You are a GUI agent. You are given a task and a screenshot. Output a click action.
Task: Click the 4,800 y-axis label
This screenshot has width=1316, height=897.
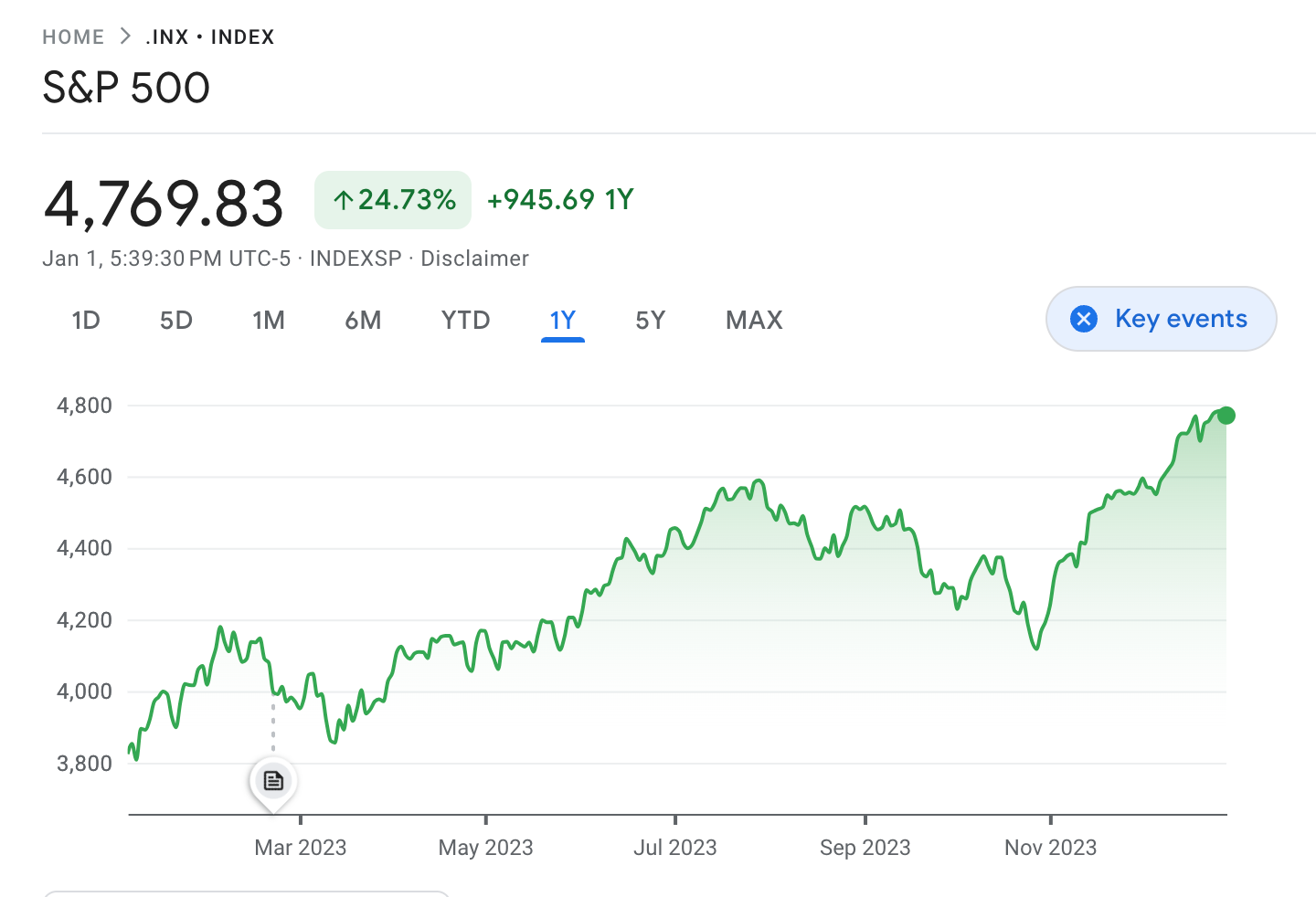84,406
